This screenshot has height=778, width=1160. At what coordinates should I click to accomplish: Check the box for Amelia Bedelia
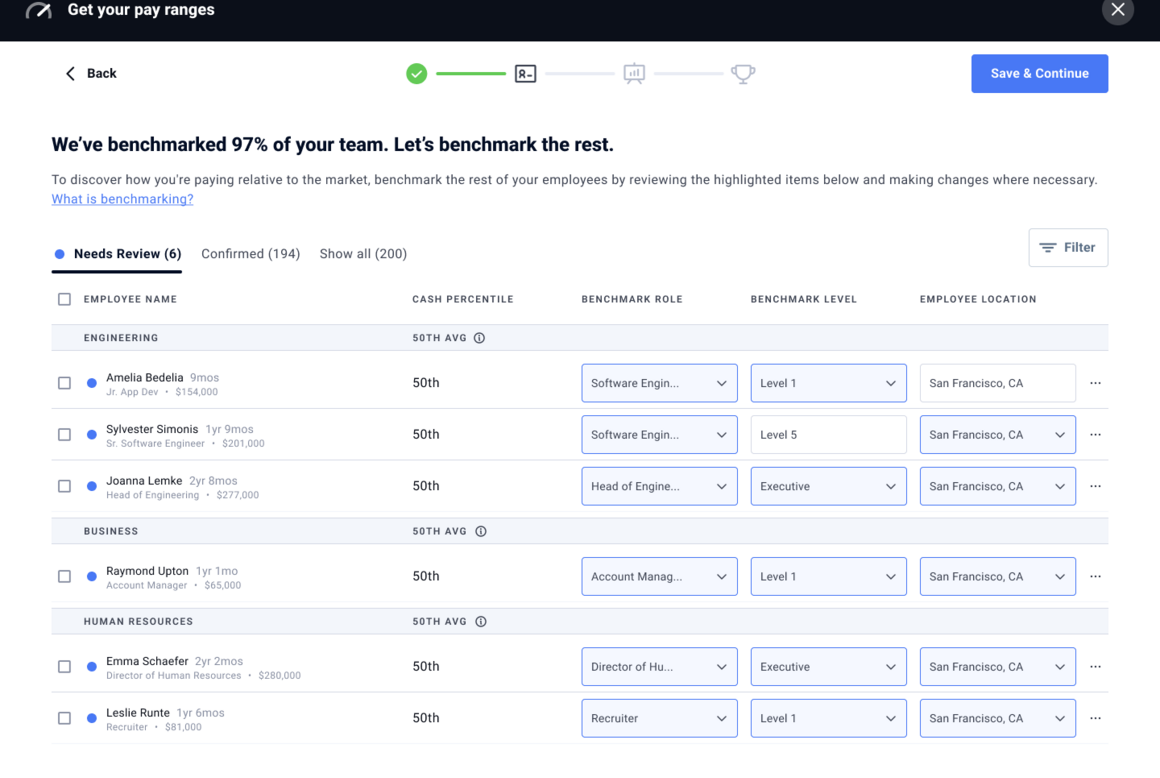tap(64, 383)
